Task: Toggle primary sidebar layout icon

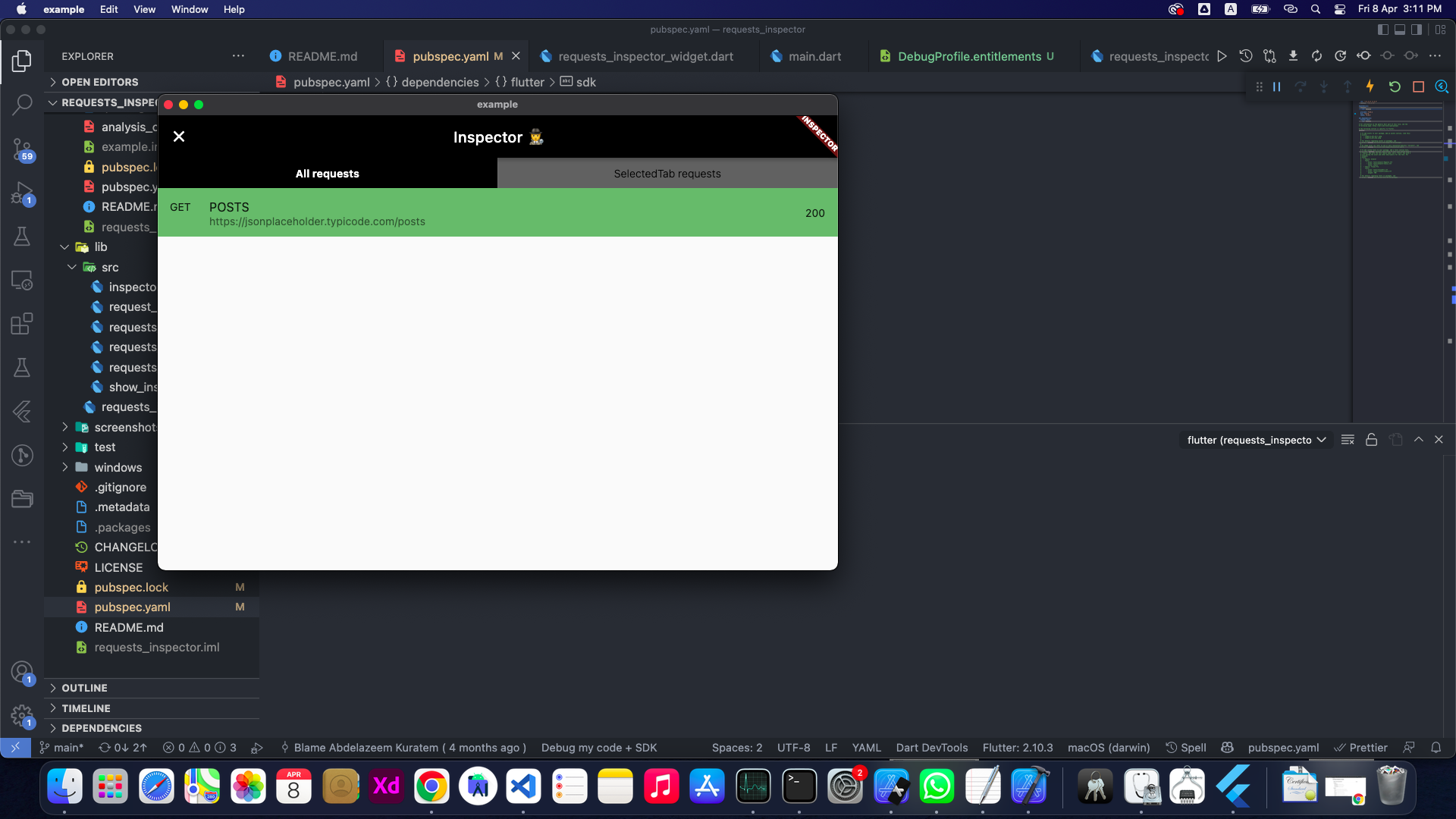Action: 1382,30
